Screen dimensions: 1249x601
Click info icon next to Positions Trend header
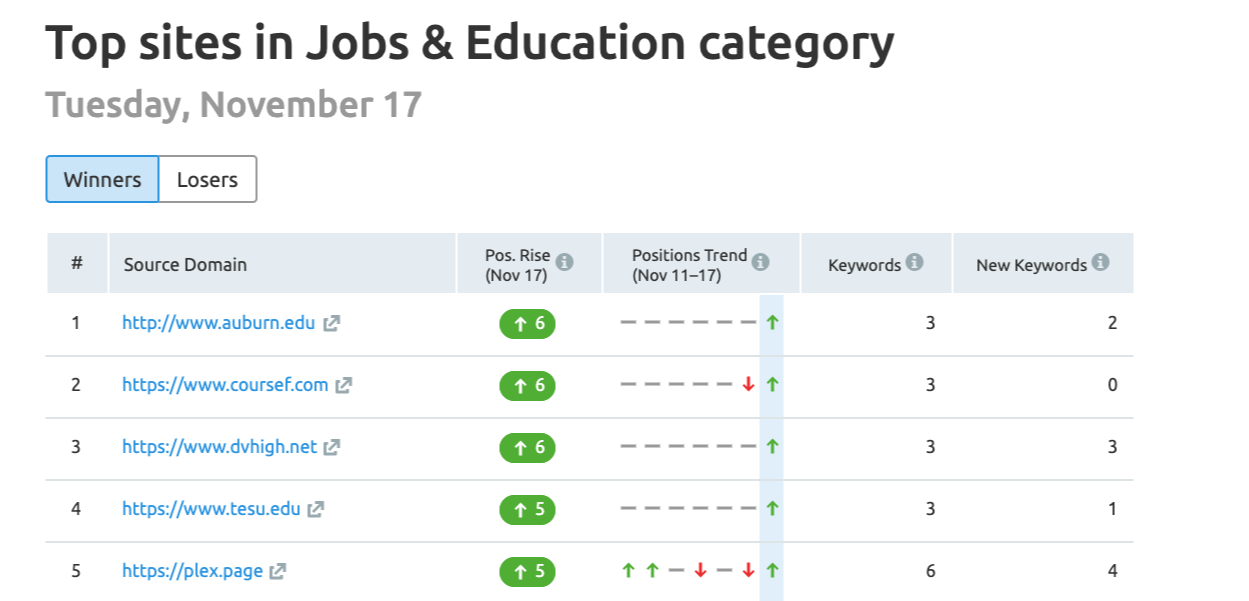pos(761,263)
